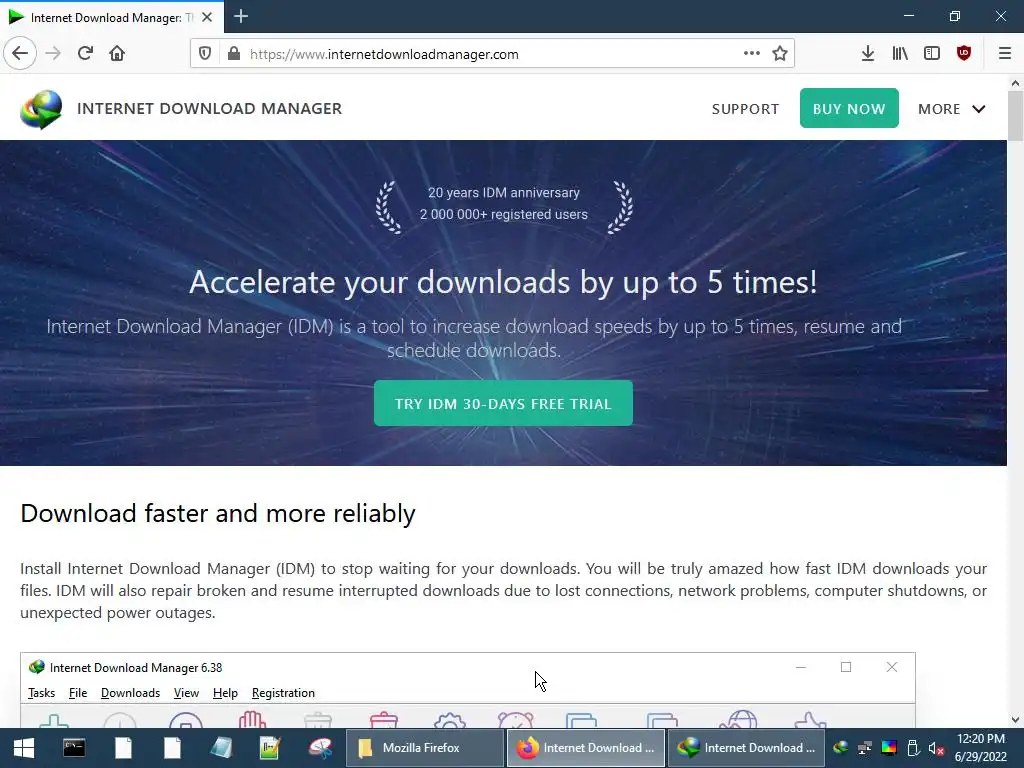Click the BUY NOW button
Image resolution: width=1024 pixels, height=768 pixels.
click(849, 108)
